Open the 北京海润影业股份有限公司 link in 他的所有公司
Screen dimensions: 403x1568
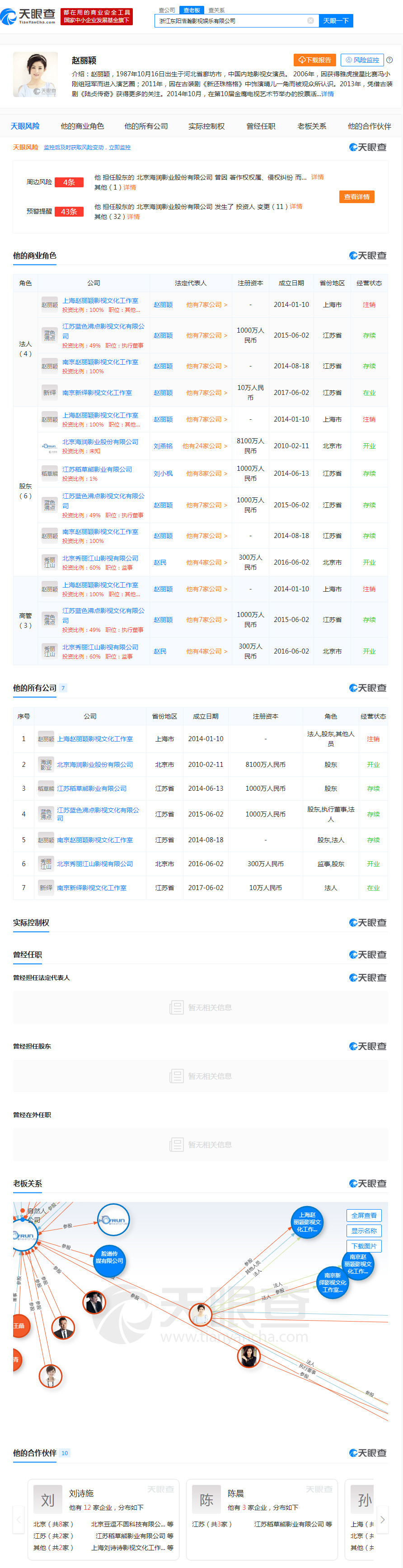point(95,765)
